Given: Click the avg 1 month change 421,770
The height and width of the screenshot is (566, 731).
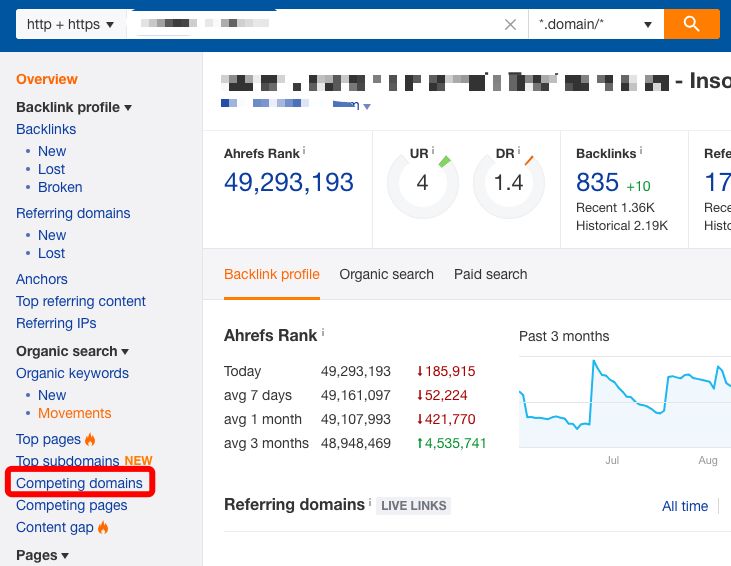Looking at the screenshot, I should click(446, 419).
